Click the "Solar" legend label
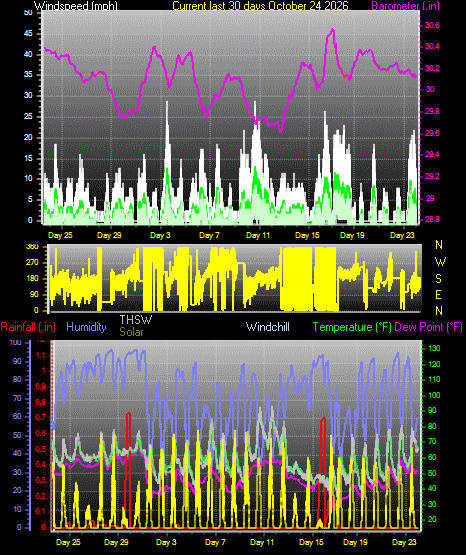The image size is (466, 555). (x=131, y=332)
